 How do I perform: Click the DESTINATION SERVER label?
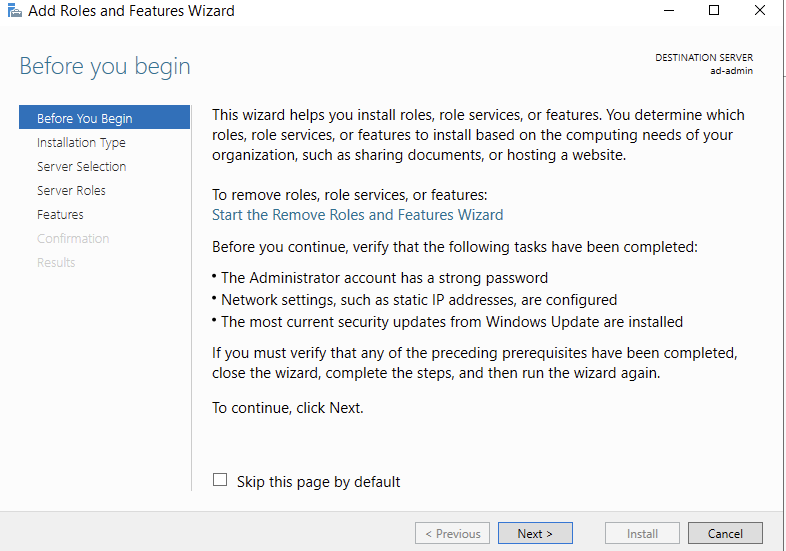tap(704, 58)
